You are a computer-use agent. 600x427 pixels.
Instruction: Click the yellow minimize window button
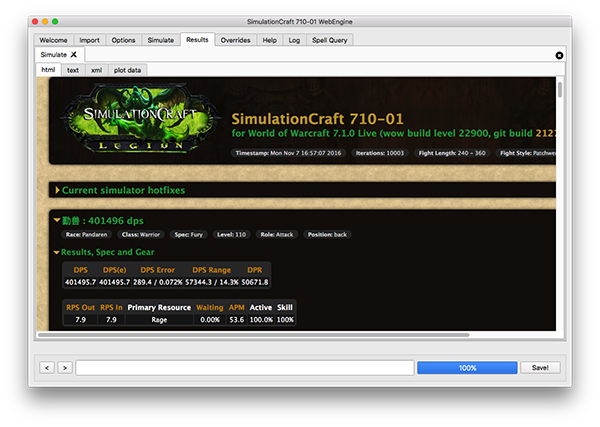(55, 21)
